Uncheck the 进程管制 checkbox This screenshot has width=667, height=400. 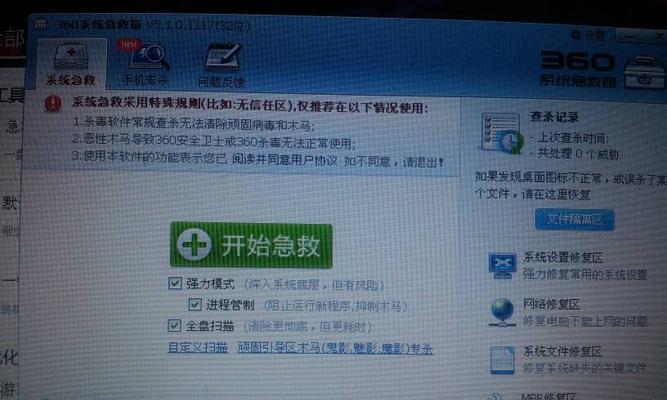tap(195, 304)
